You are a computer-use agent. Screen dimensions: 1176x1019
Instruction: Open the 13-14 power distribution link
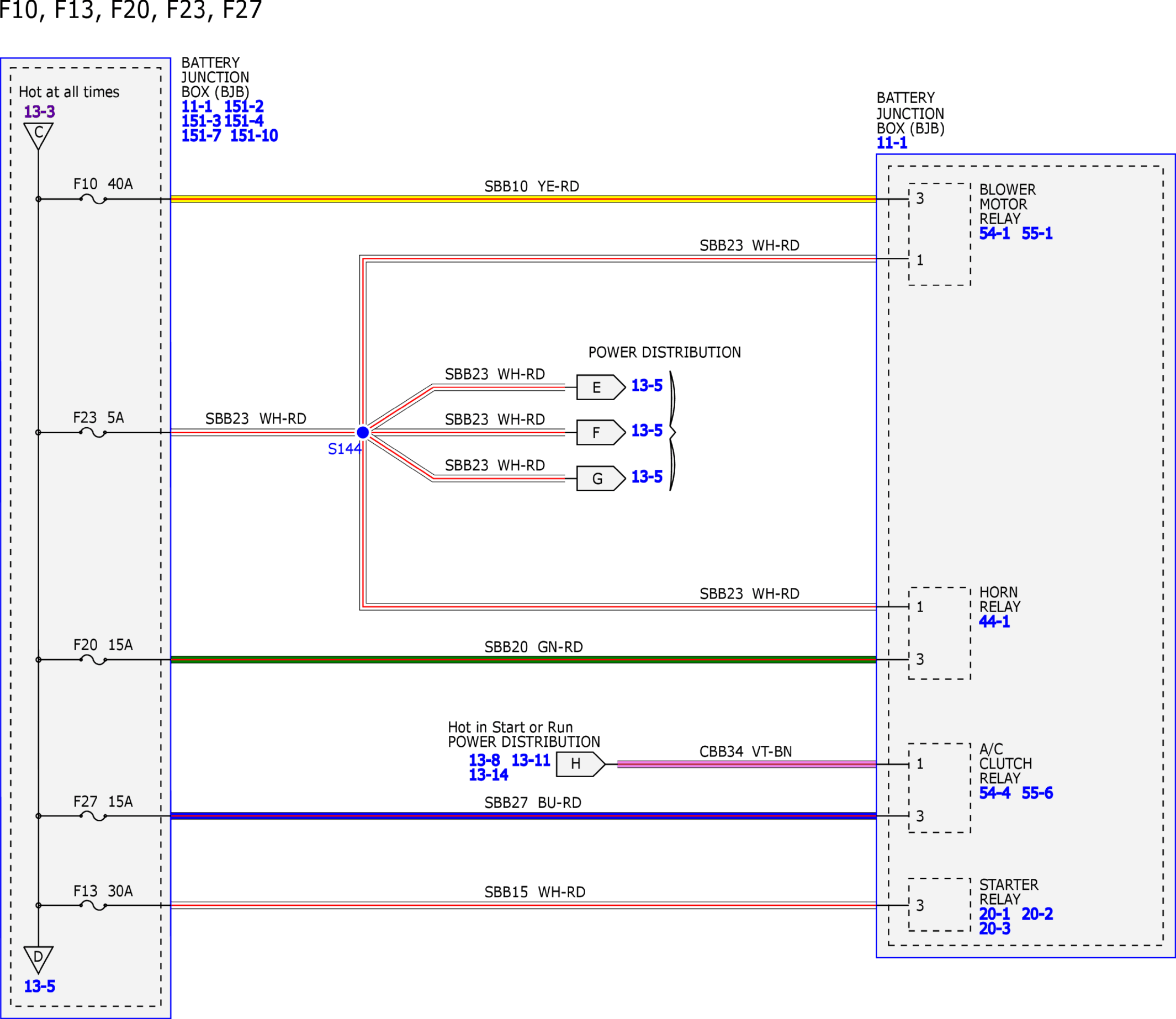click(489, 775)
